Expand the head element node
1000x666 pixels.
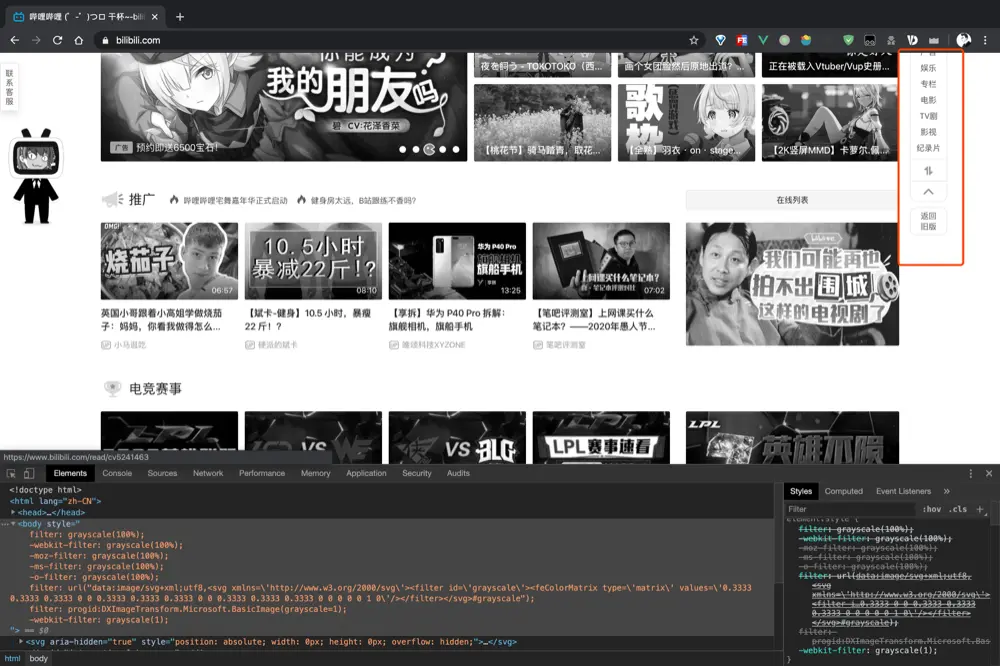pyautogui.click(x=13, y=512)
